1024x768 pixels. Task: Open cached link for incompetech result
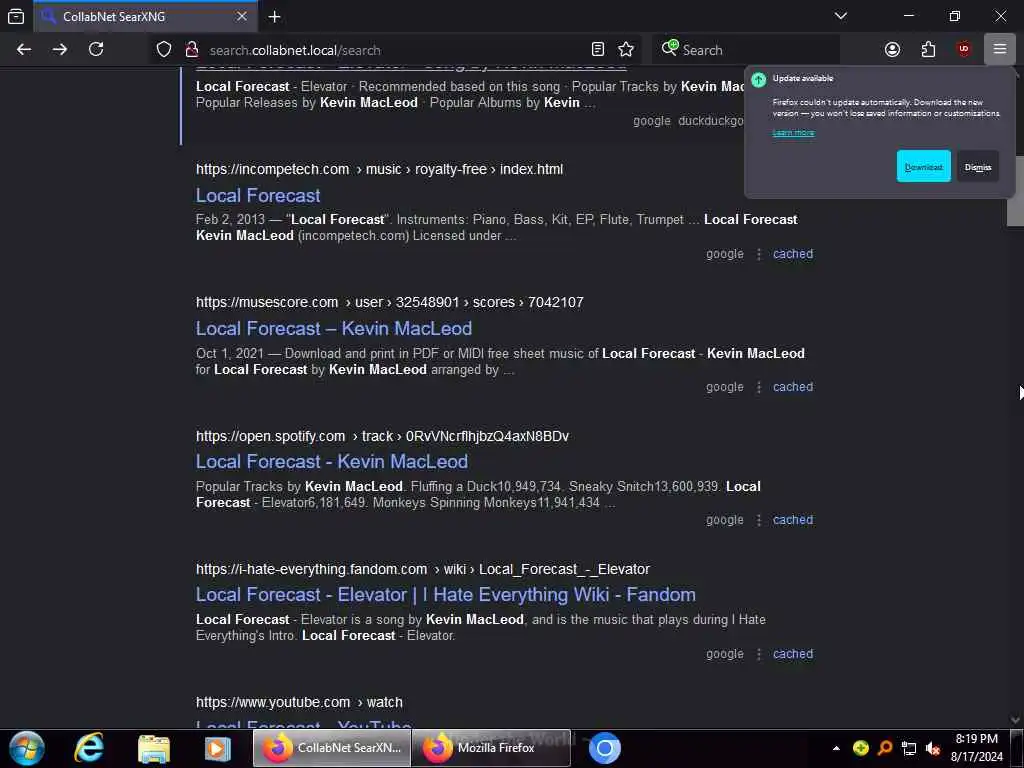(x=793, y=254)
